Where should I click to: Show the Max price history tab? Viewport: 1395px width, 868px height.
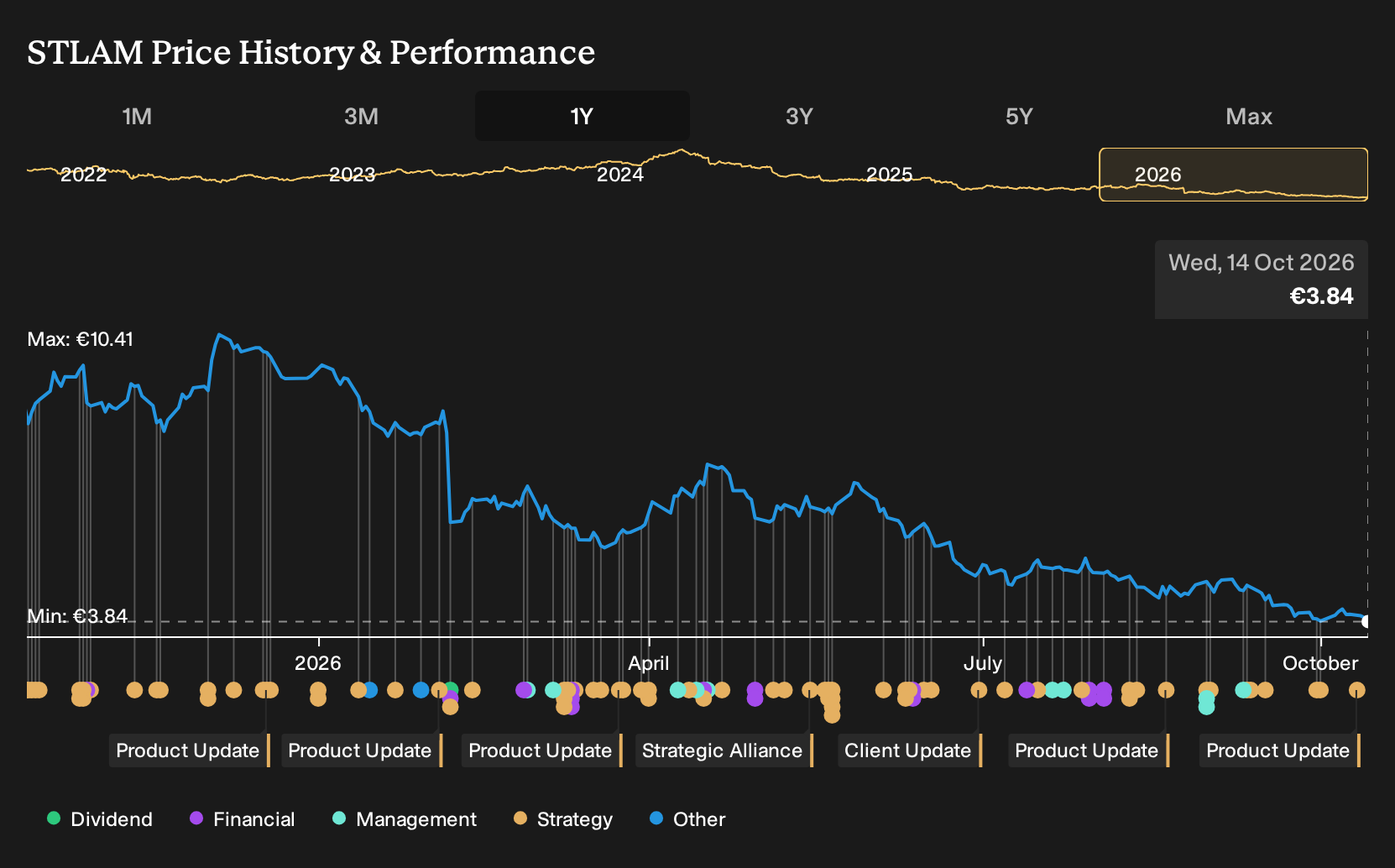click(x=1249, y=116)
